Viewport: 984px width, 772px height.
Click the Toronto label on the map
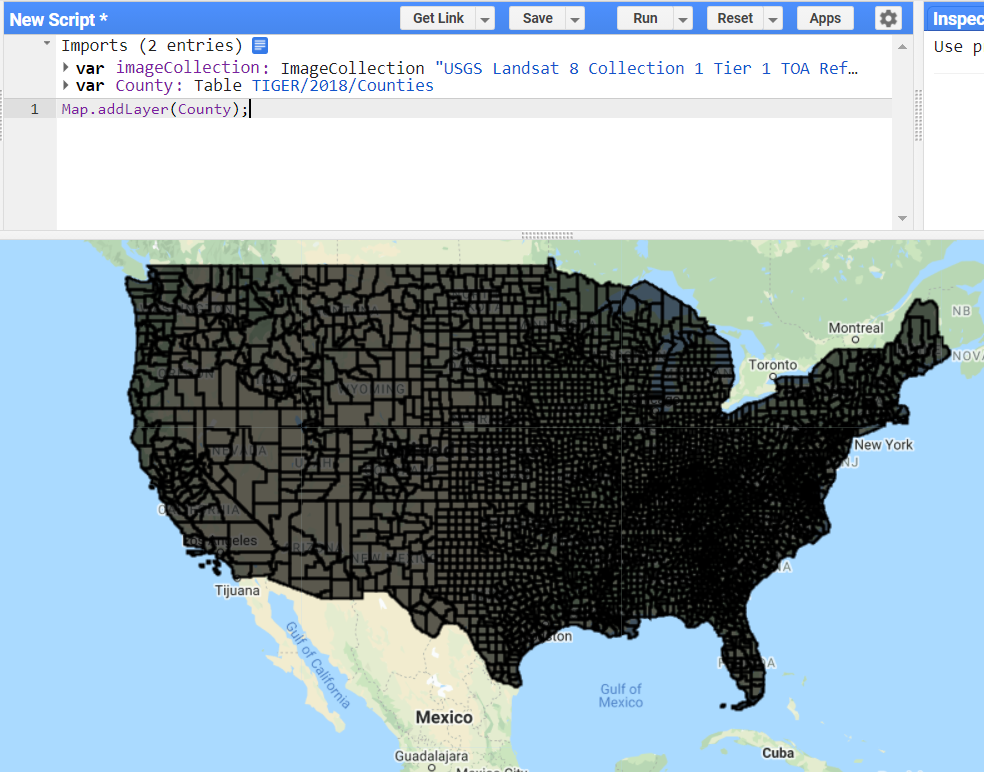(773, 365)
